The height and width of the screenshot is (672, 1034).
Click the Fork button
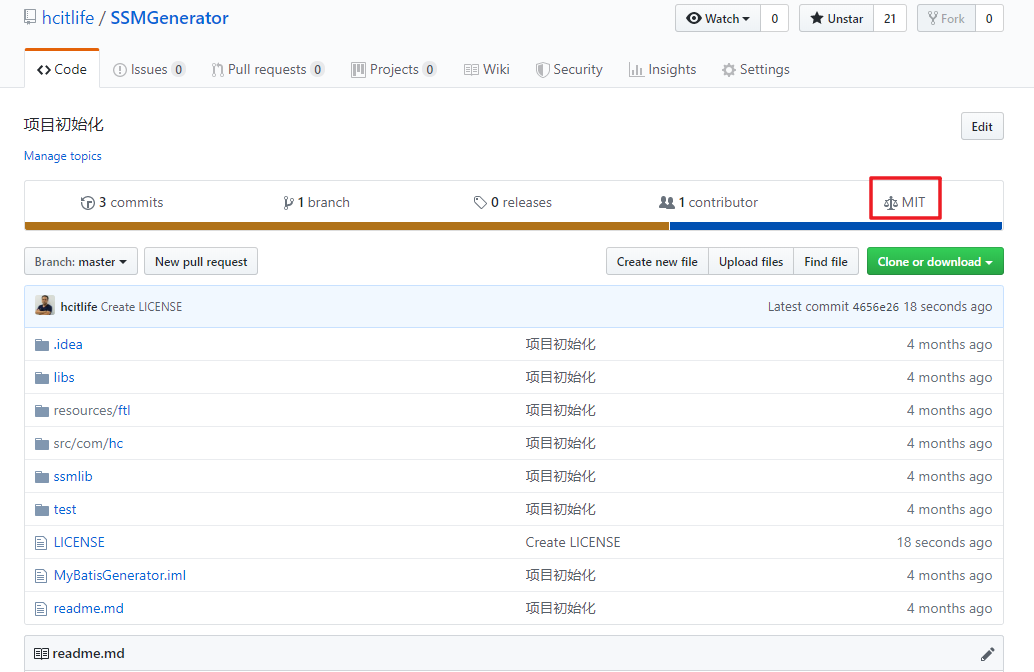[x=946, y=18]
